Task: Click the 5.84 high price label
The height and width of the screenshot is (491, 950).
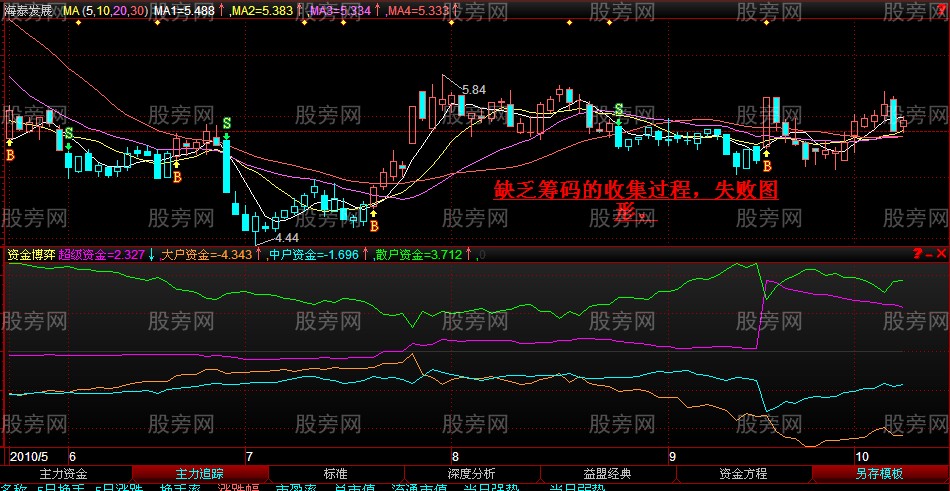Action: [474, 90]
